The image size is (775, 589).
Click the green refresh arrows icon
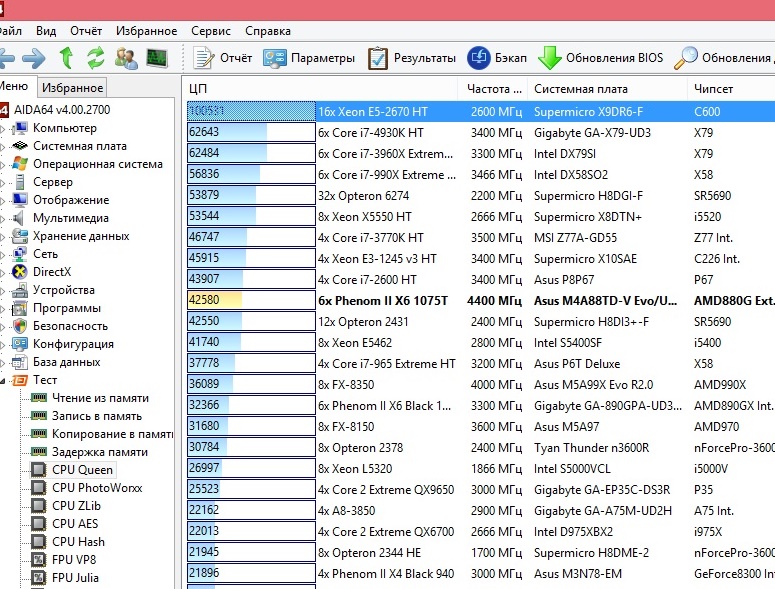point(96,58)
